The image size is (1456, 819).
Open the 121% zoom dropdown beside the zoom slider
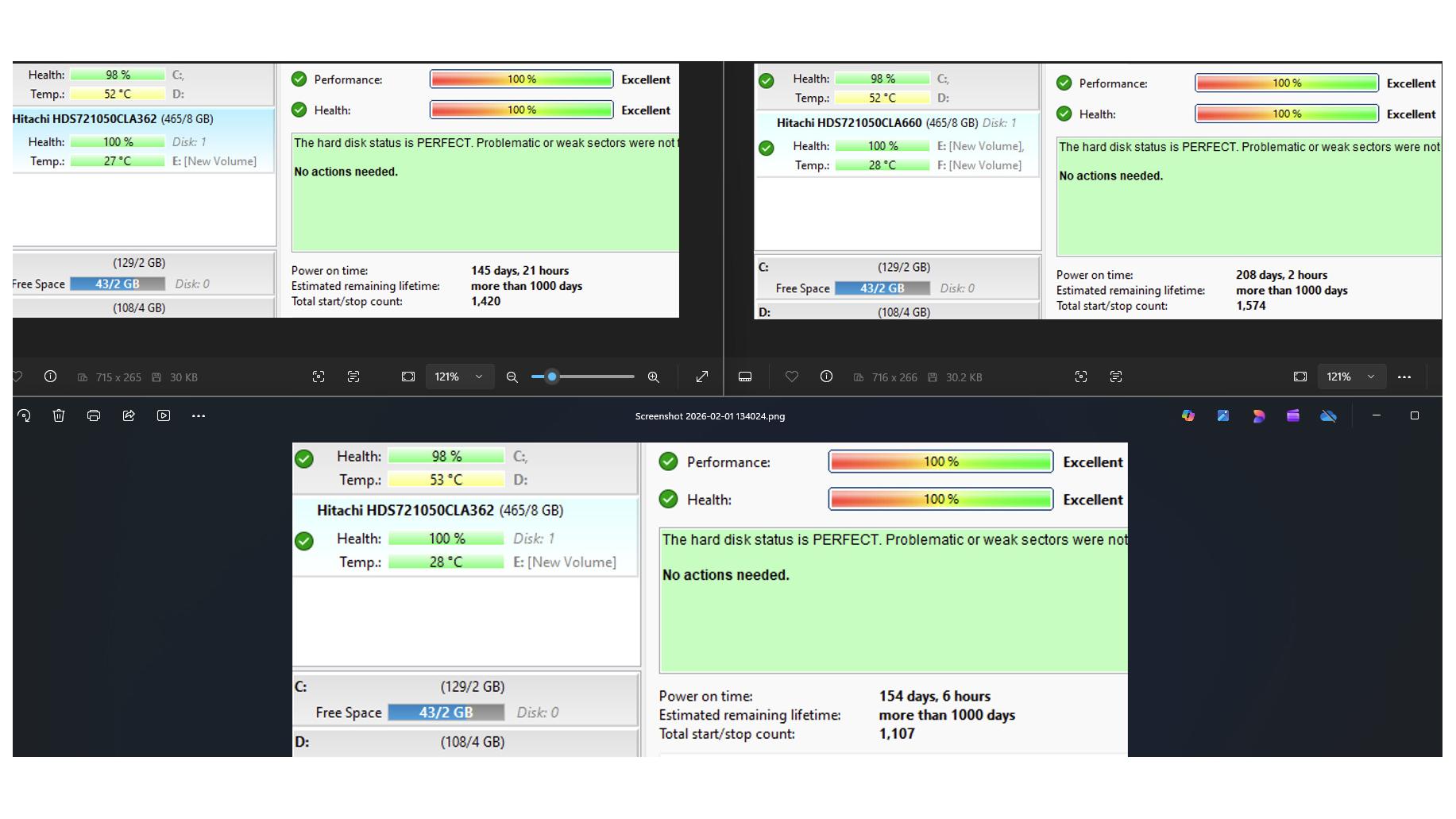coord(478,377)
